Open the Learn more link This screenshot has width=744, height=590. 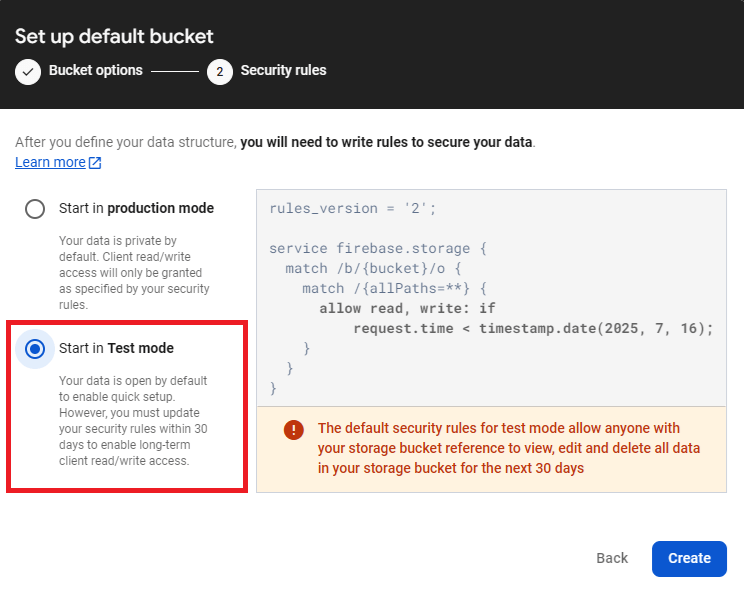[50, 162]
